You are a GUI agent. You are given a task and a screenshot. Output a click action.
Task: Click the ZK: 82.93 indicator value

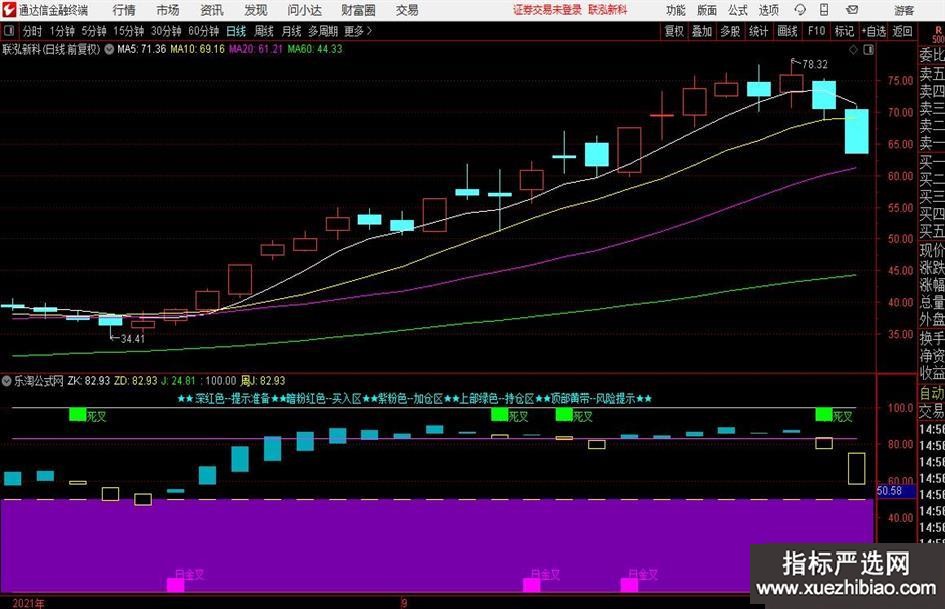point(89,381)
